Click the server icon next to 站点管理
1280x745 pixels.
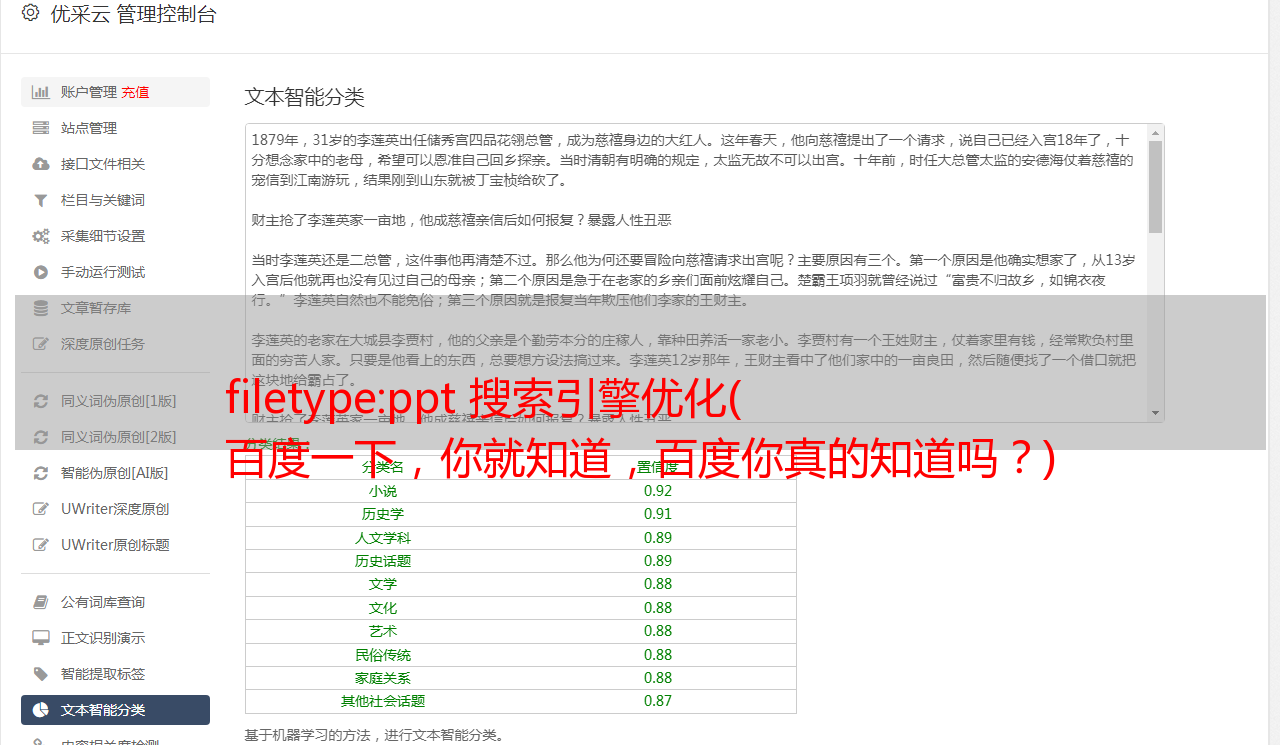pos(41,128)
